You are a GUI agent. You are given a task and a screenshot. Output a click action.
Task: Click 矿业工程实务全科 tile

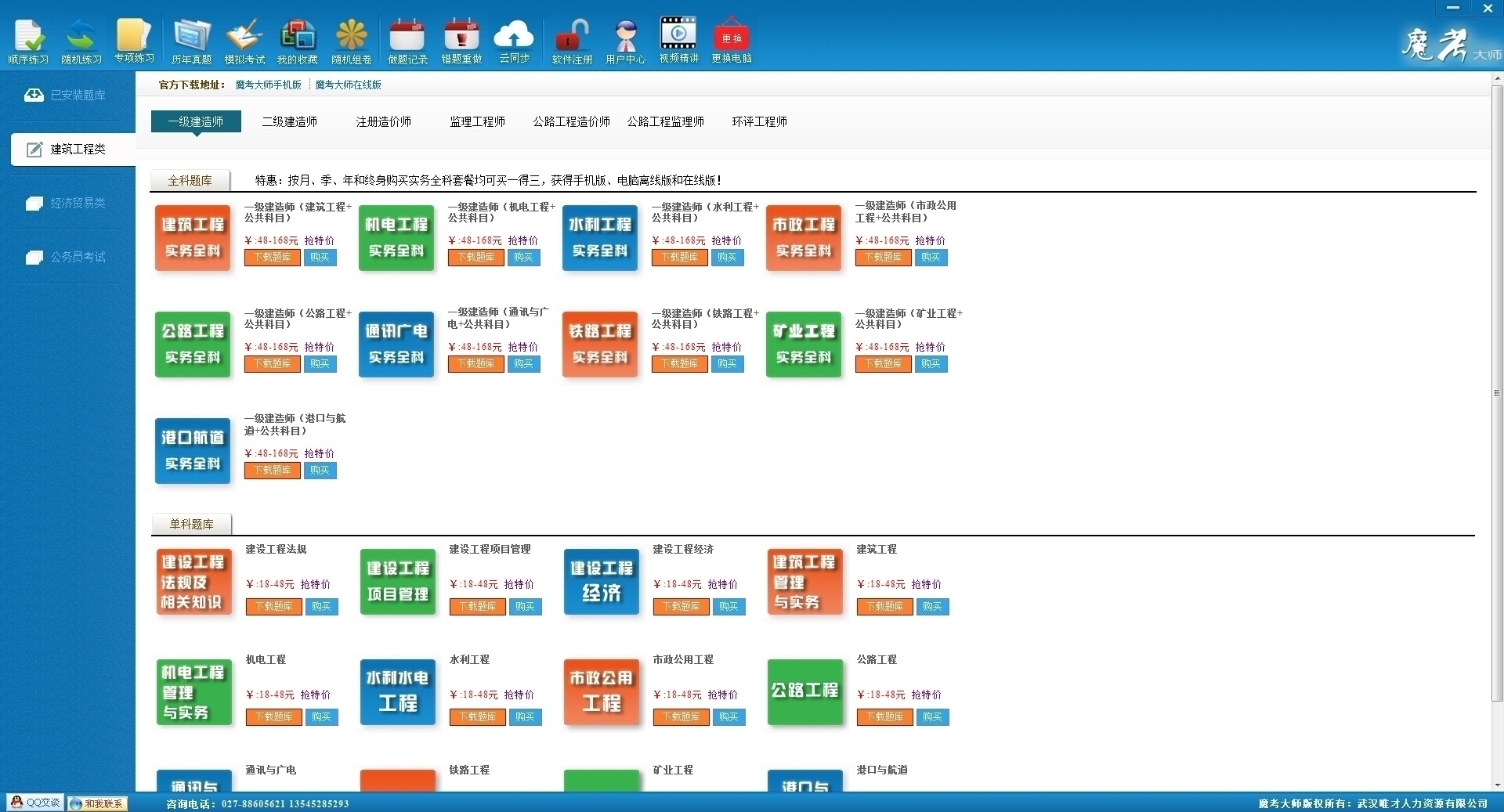click(804, 345)
